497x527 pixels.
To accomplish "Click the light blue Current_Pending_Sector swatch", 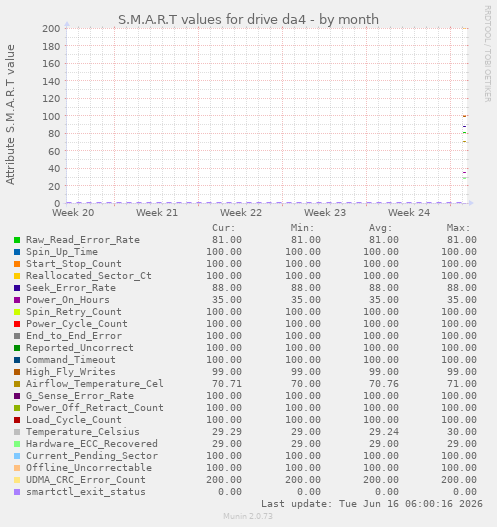I will 17,456.
